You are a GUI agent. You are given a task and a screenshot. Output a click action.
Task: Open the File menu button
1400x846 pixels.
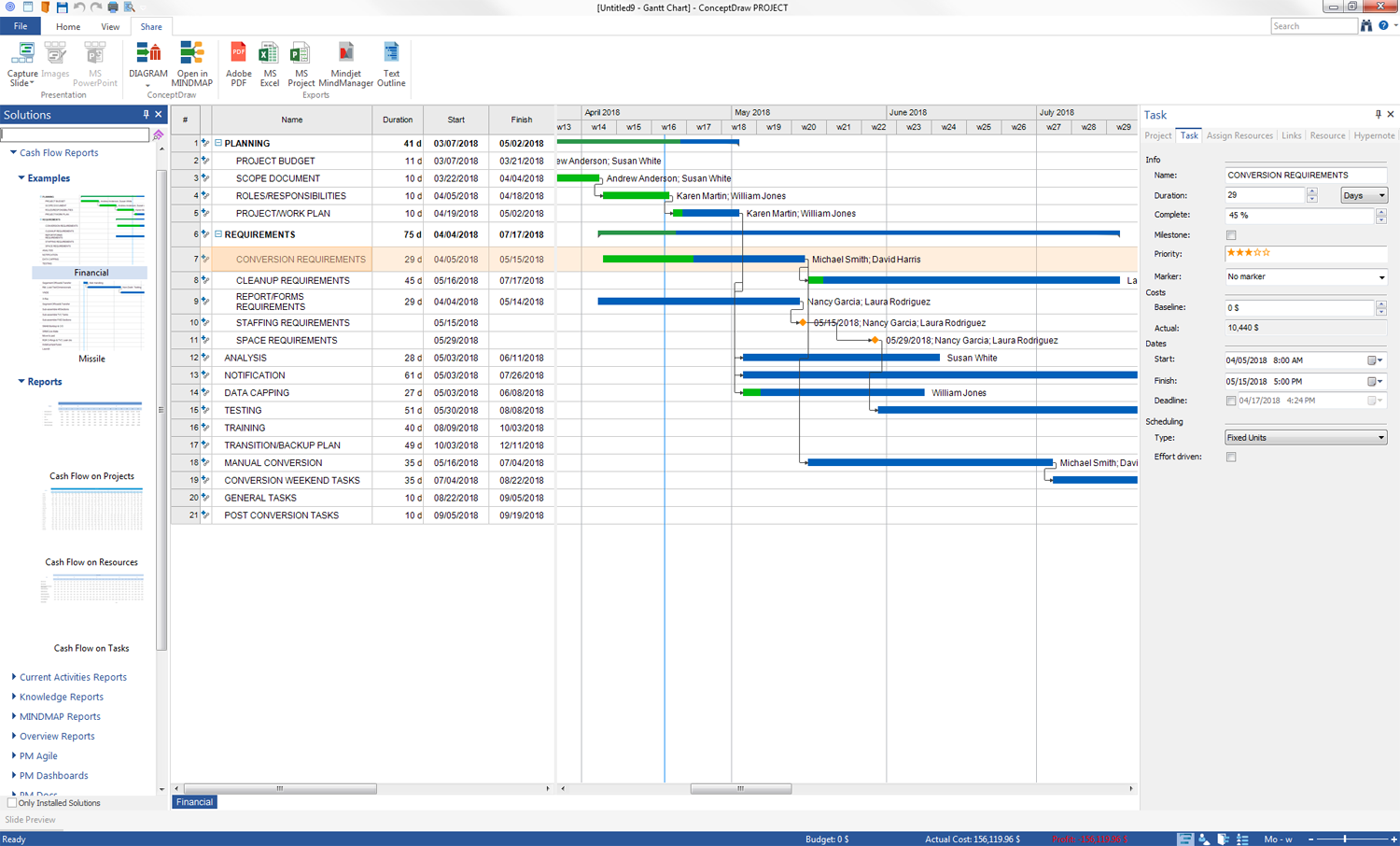[20, 27]
